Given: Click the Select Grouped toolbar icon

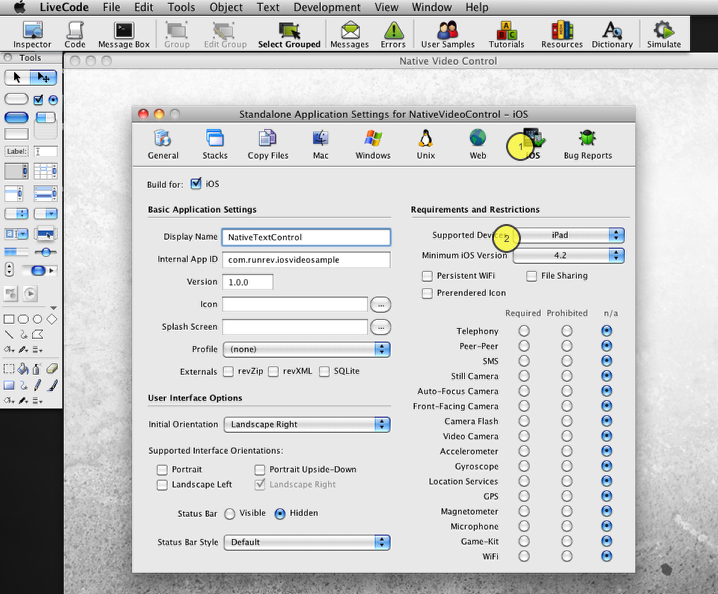Looking at the screenshot, I should [x=289, y=35].
